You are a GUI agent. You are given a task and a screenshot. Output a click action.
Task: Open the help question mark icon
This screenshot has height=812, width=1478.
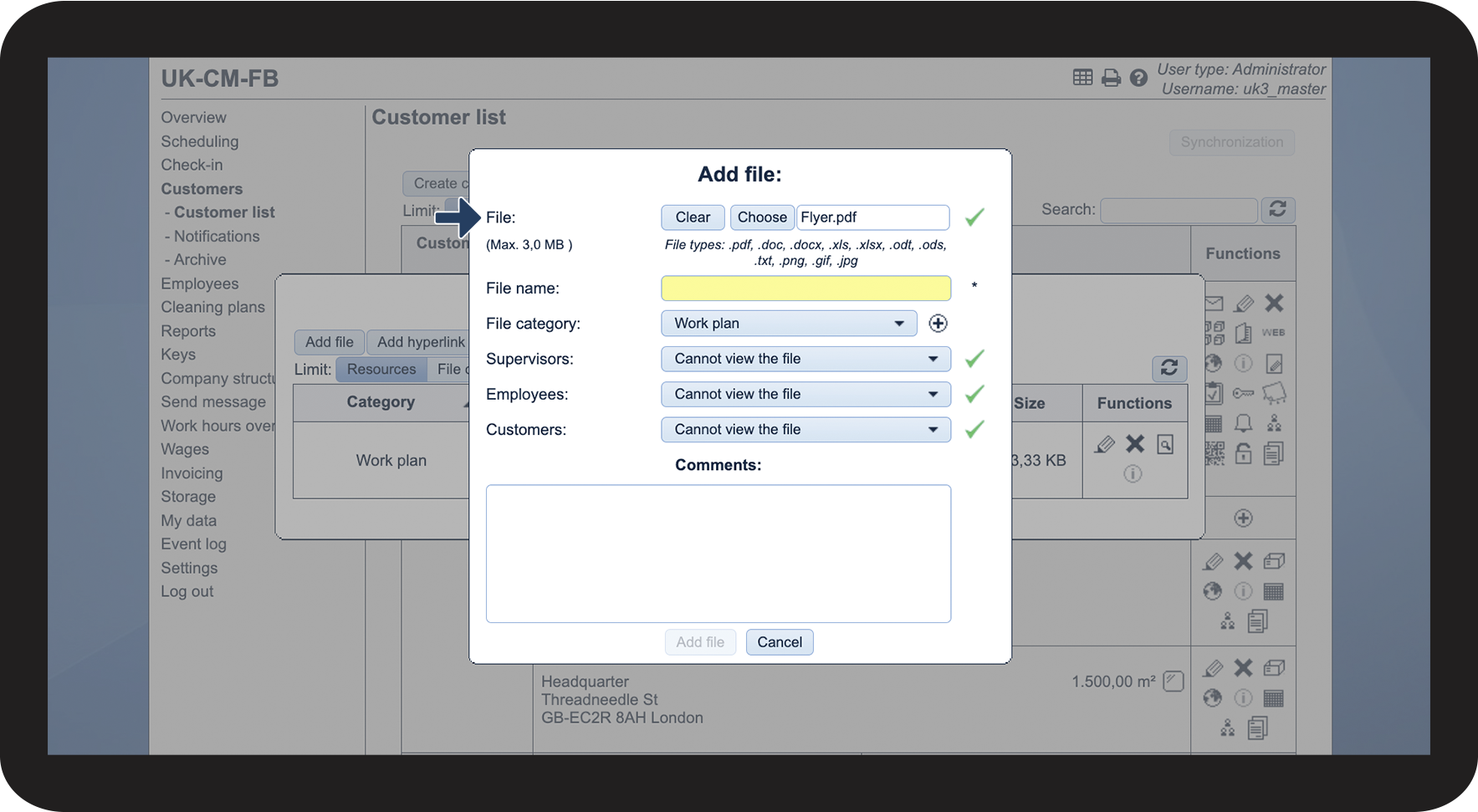coord(1138,79)
